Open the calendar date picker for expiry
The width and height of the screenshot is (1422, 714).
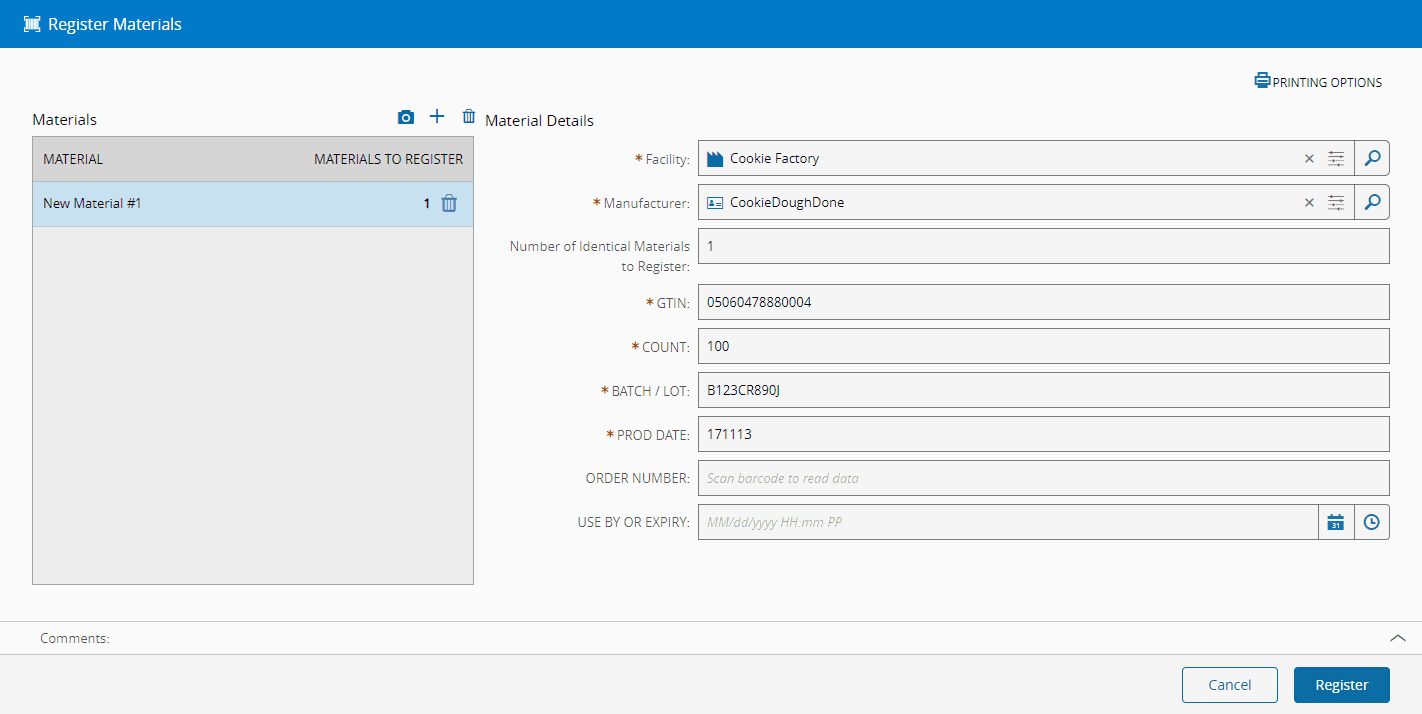[x=1335, y=522]
